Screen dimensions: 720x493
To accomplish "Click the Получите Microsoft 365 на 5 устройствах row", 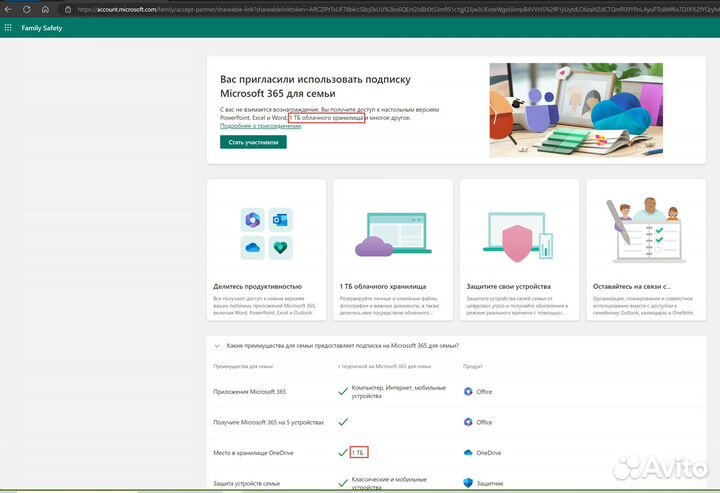I will 269,422.
